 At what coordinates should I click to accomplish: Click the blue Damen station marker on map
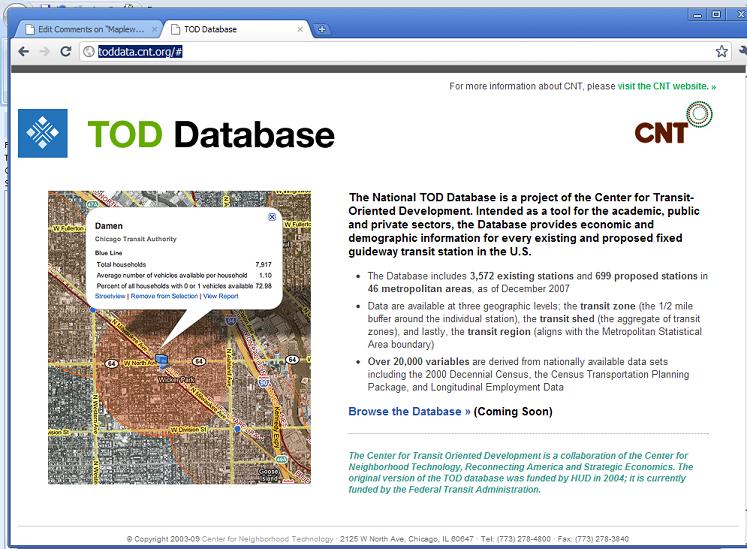(162, 359)
